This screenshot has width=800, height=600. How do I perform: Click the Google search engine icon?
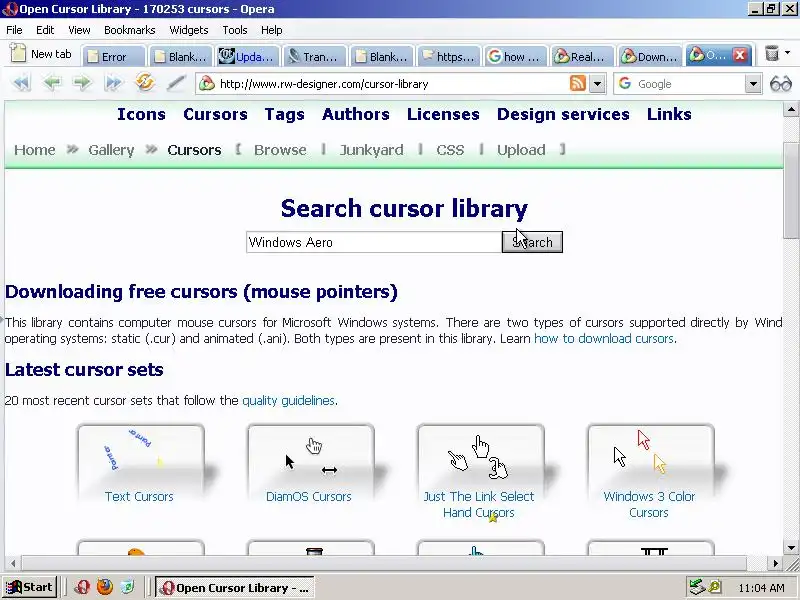625,84
